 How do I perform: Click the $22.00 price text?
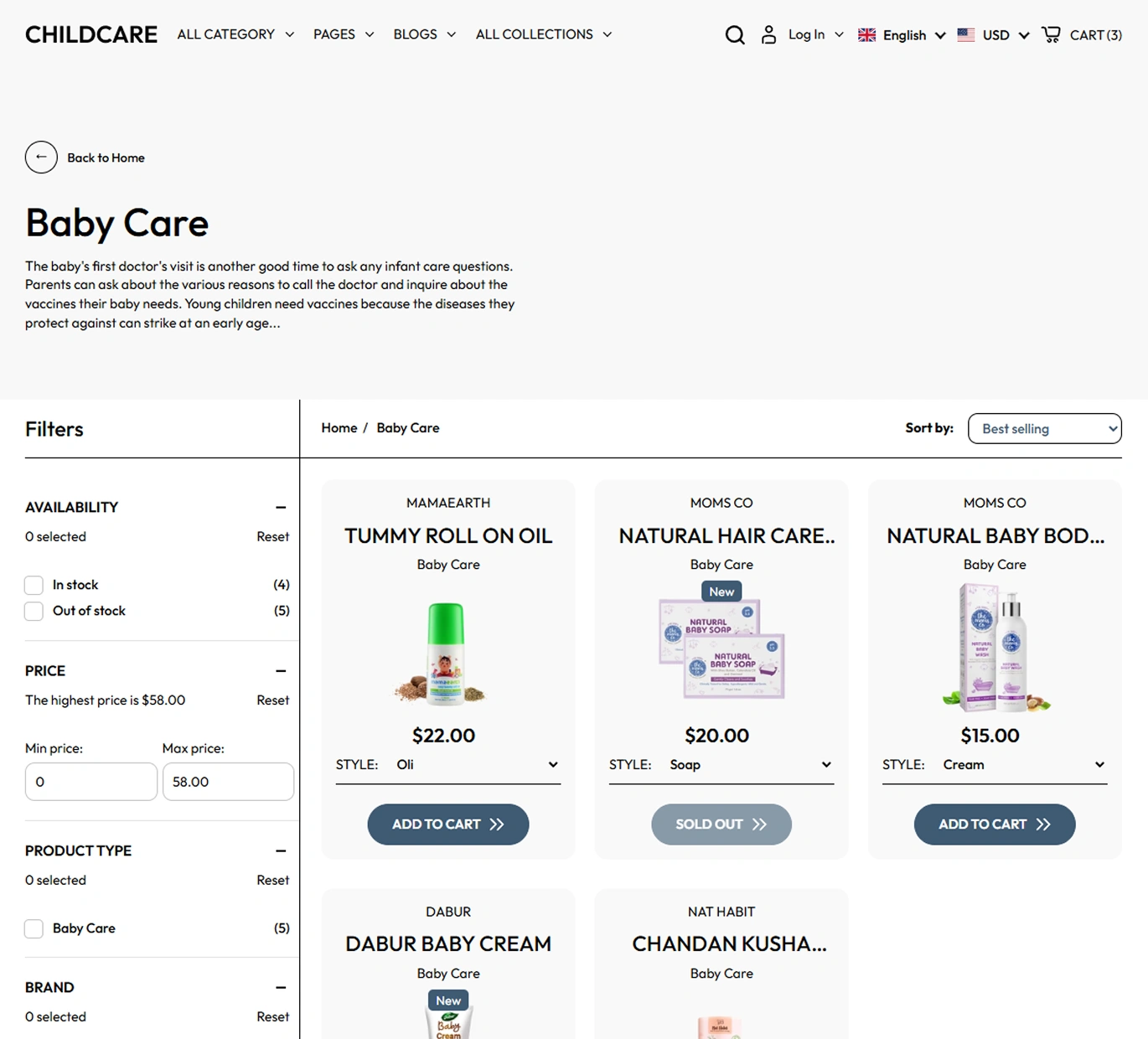pyautogui.click(x=443, y=736)
